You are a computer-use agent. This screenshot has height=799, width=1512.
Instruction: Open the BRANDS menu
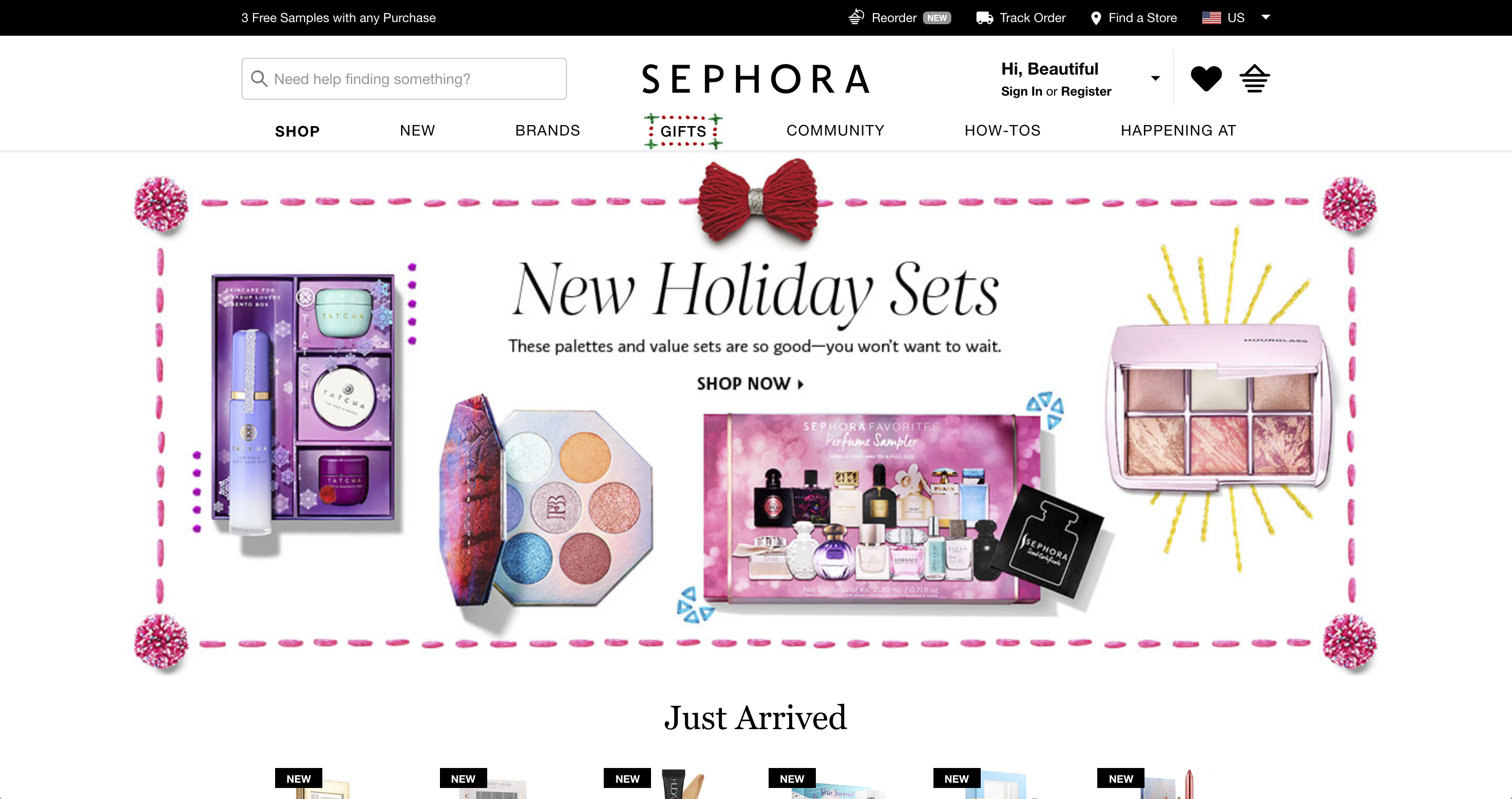pos(547,130)
